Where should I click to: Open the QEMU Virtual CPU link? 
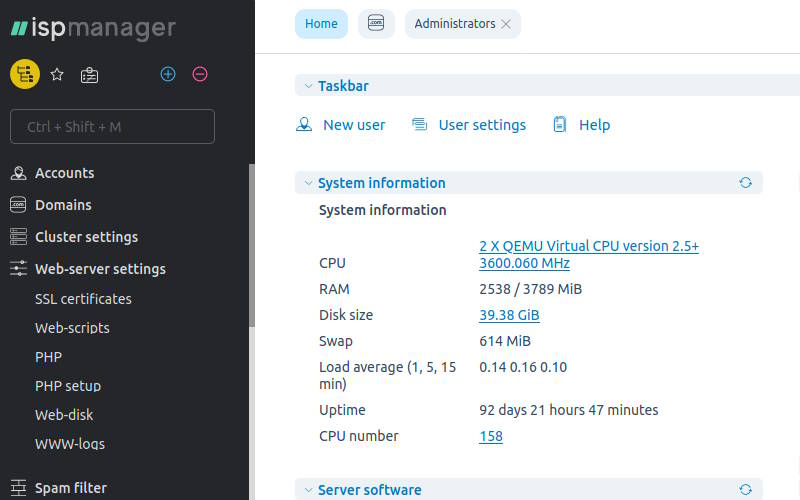click(x=589, y=254)
